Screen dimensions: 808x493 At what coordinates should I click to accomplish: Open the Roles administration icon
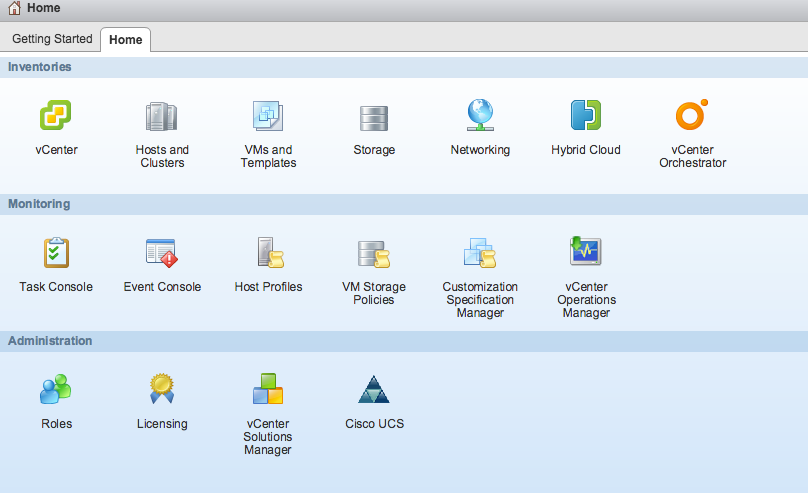56,389
